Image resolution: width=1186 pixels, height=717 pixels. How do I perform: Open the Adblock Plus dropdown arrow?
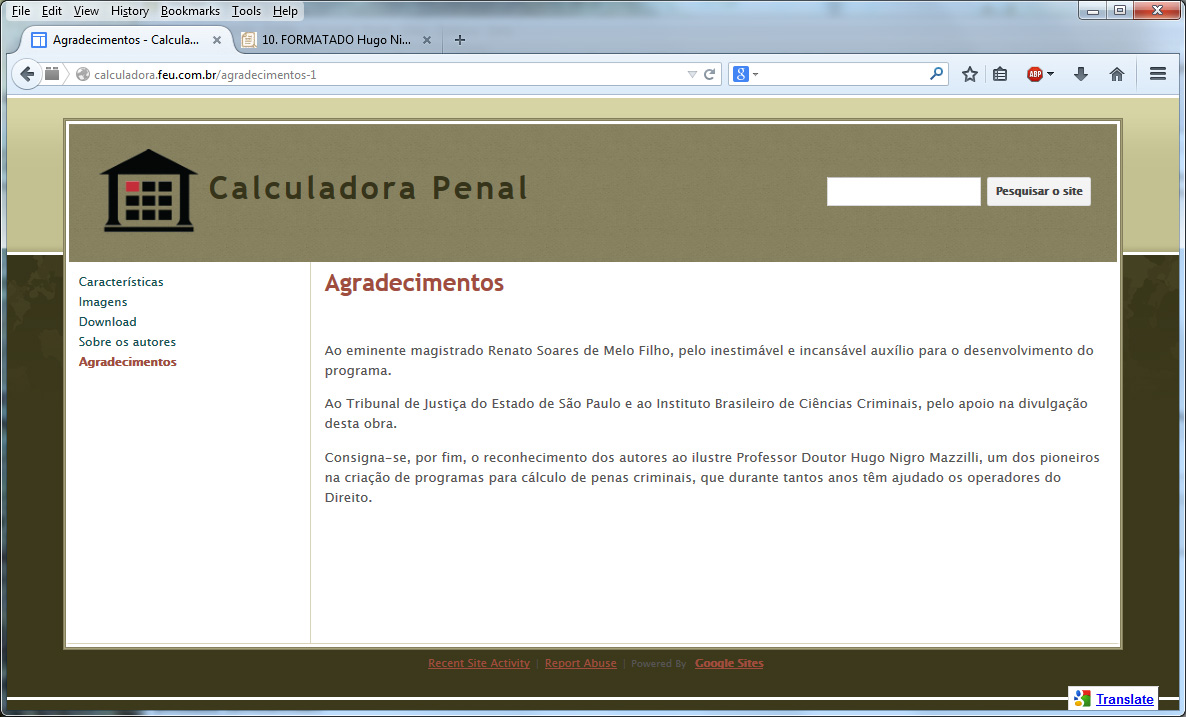tap(1051, 74)
